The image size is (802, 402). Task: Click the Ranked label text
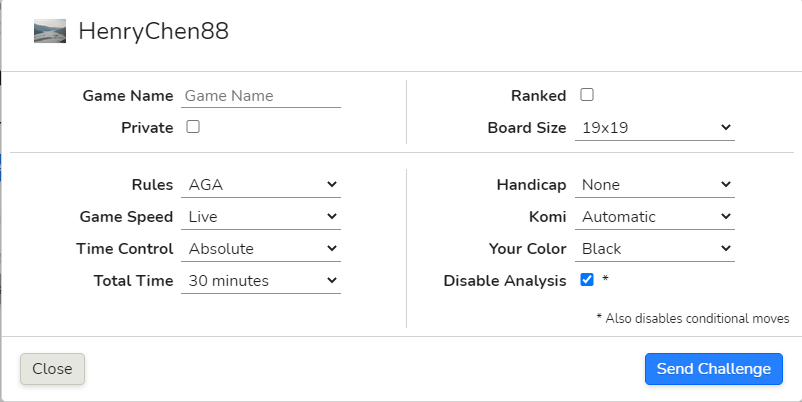(x=539, y=96)
